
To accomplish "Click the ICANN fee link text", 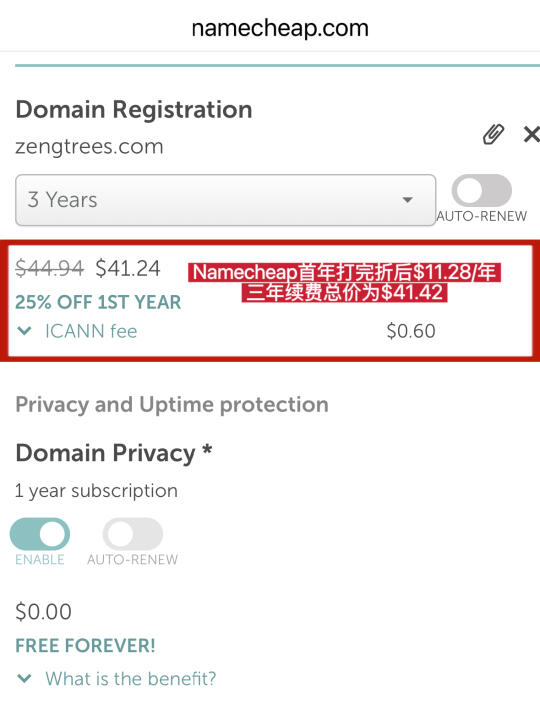I will coord(91,331).
